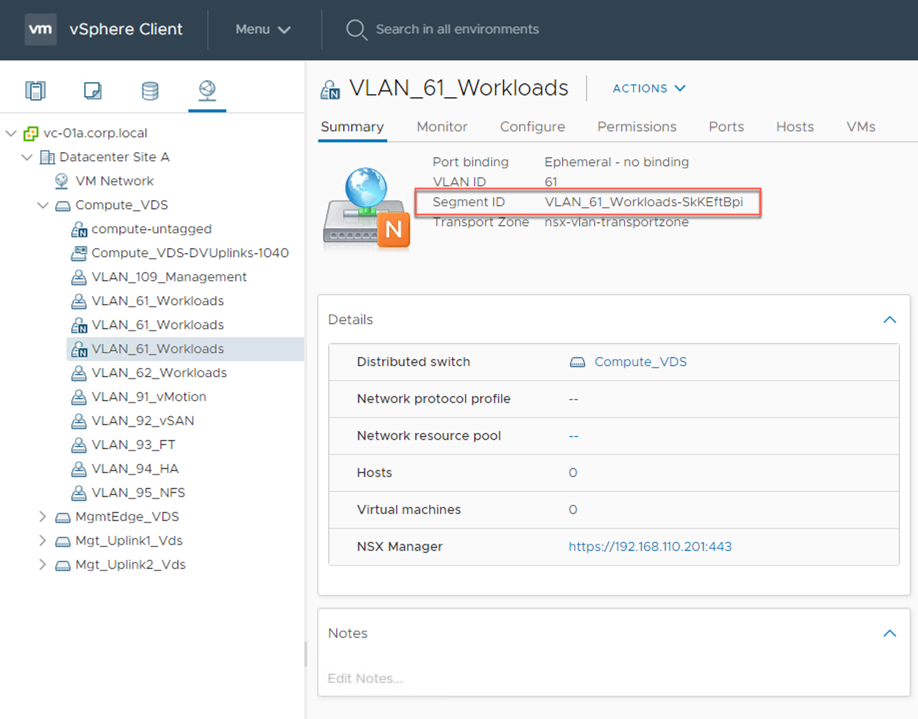The height and width of the screenshot is (719, 918).
Task: Collapse the Details panel
Action: [x=889, y=320]
